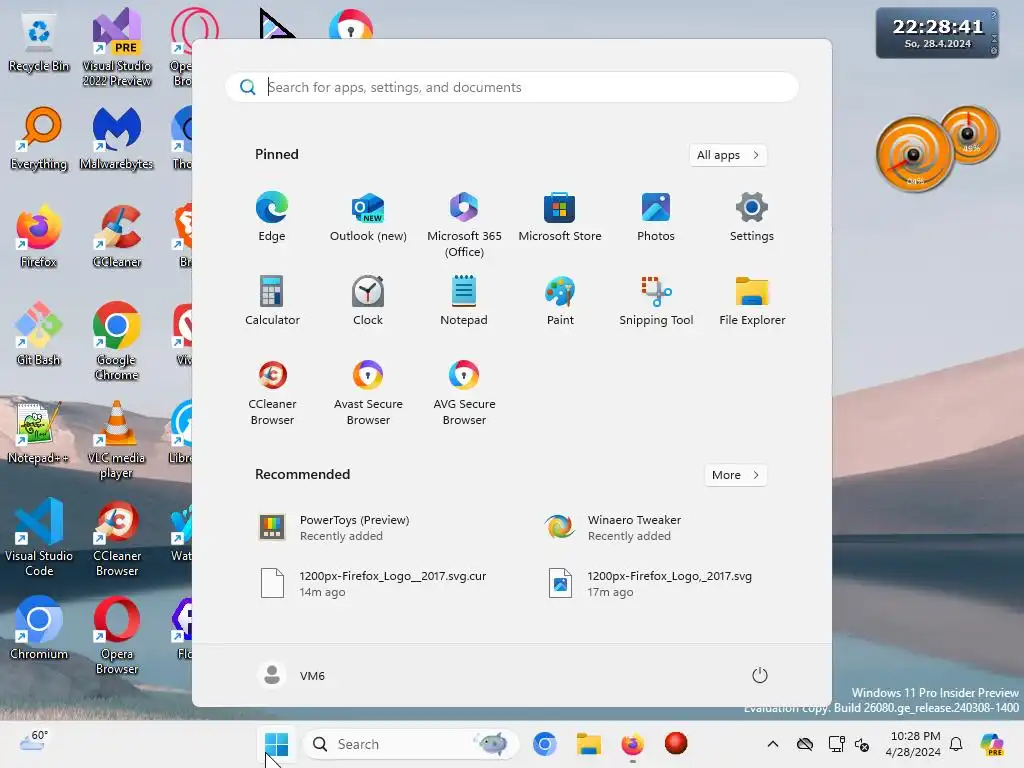
Task: Show More recommended items
Action: point(735,475)
